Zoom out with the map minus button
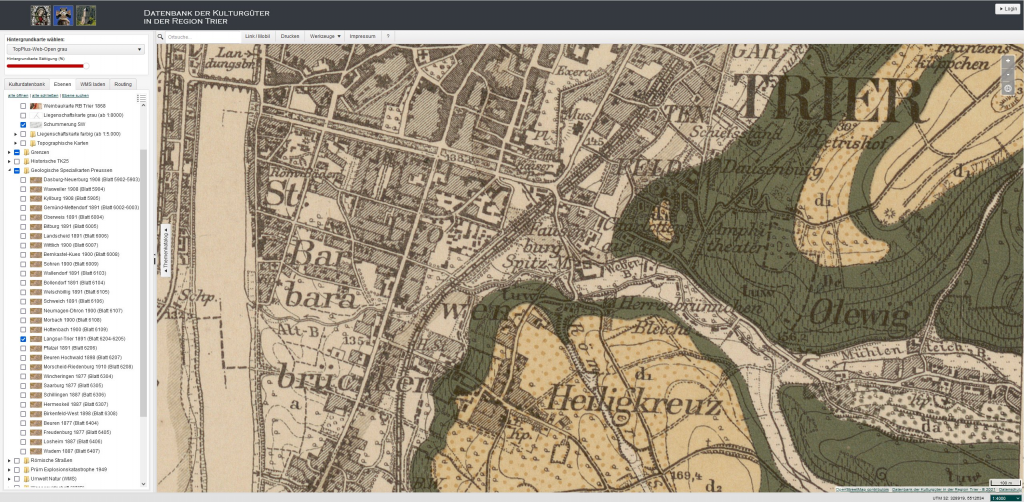Screen dimensions: 1024x502 tap(1008, 74)
